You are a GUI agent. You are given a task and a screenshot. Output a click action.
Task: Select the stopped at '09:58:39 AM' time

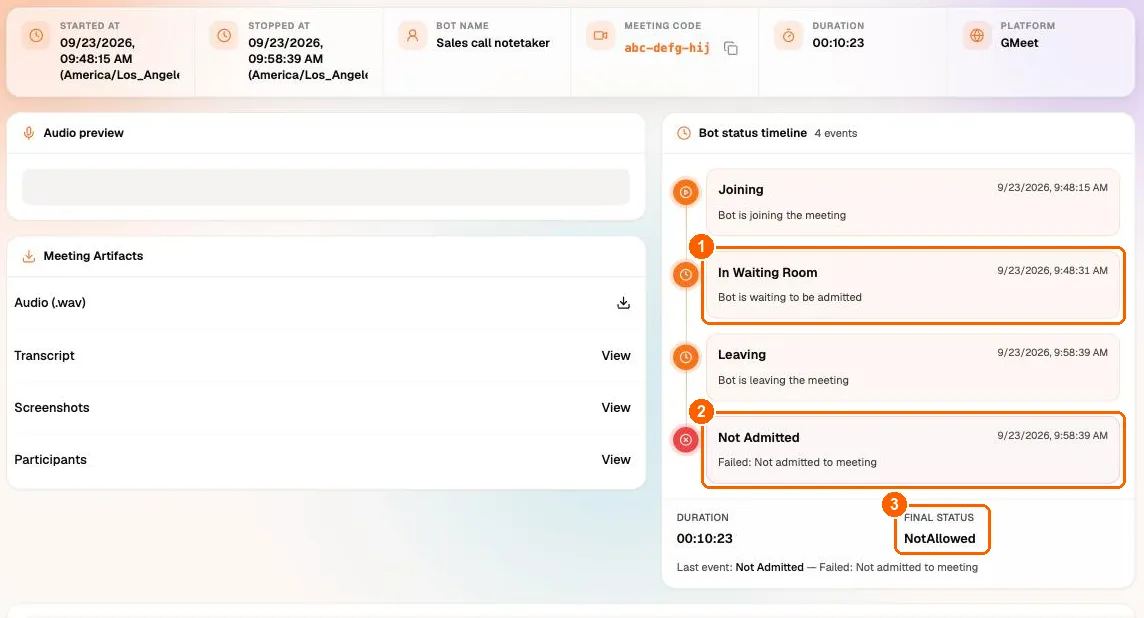tap(285, 59)
